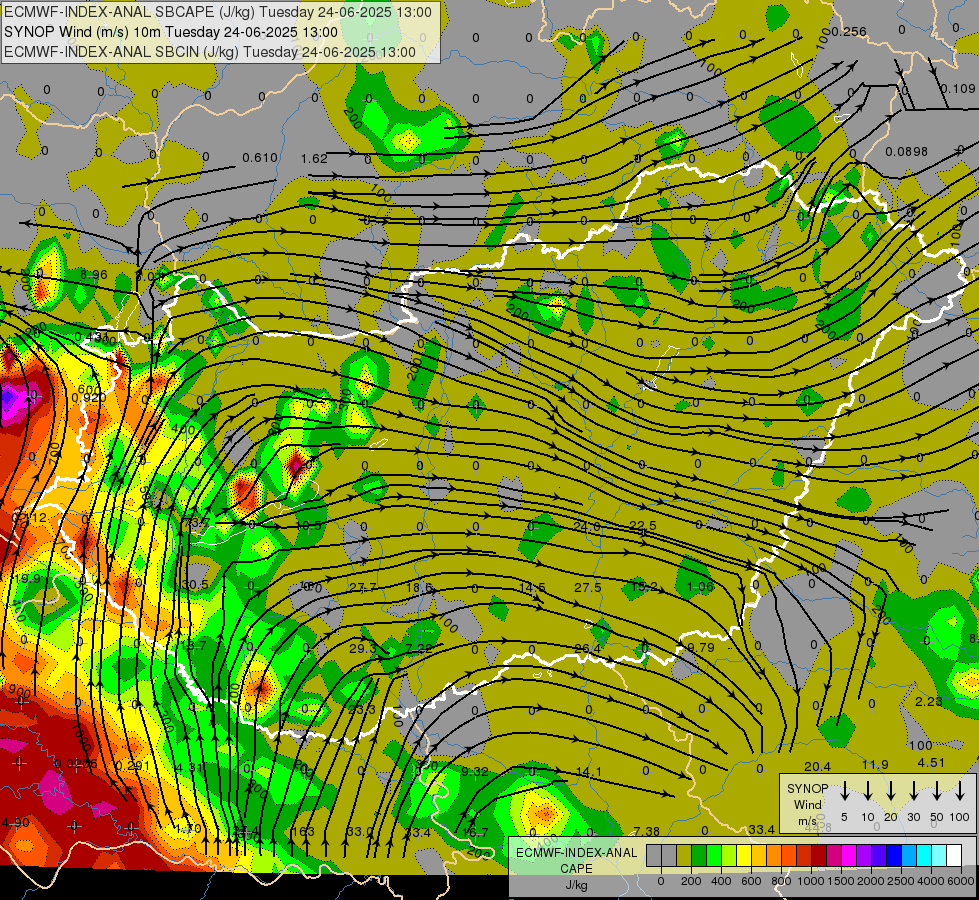This screenshot has height=900, width=979.
Task: Select the deep blue CAPE legend swatch
Action: (x=893, y=856)
